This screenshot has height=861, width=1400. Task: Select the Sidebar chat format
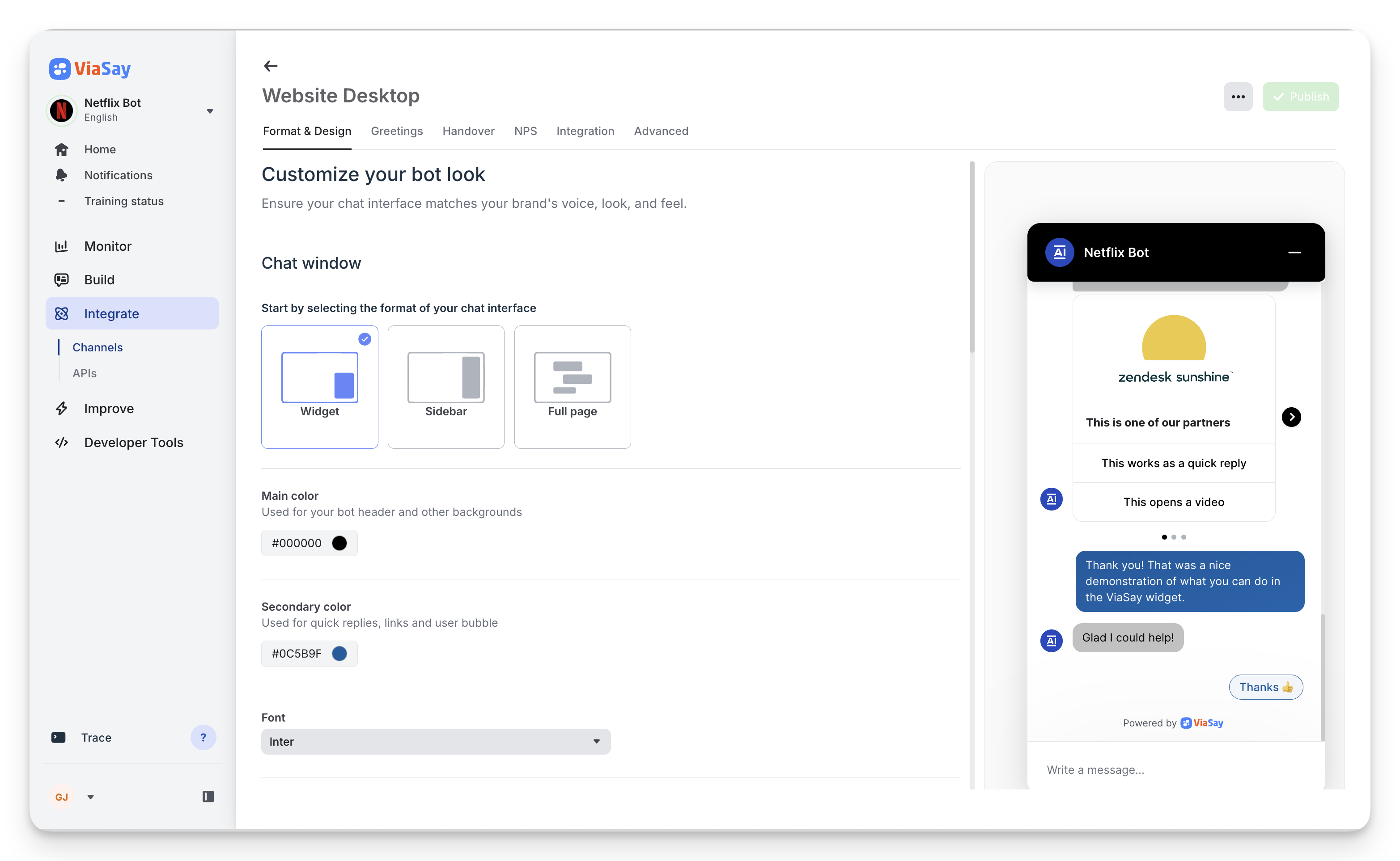pyautogui.click(x=446, y=387)
